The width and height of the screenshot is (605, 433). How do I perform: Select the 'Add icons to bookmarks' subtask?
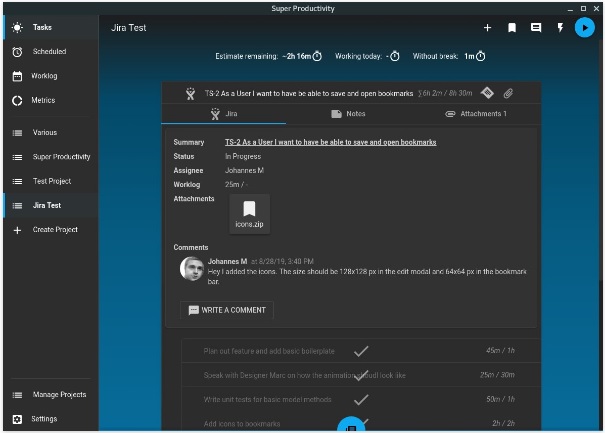pos(242,424)
